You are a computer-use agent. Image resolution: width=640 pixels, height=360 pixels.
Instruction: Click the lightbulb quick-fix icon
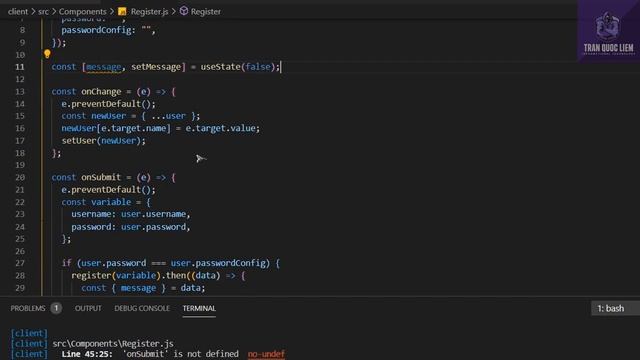point(47,53)
